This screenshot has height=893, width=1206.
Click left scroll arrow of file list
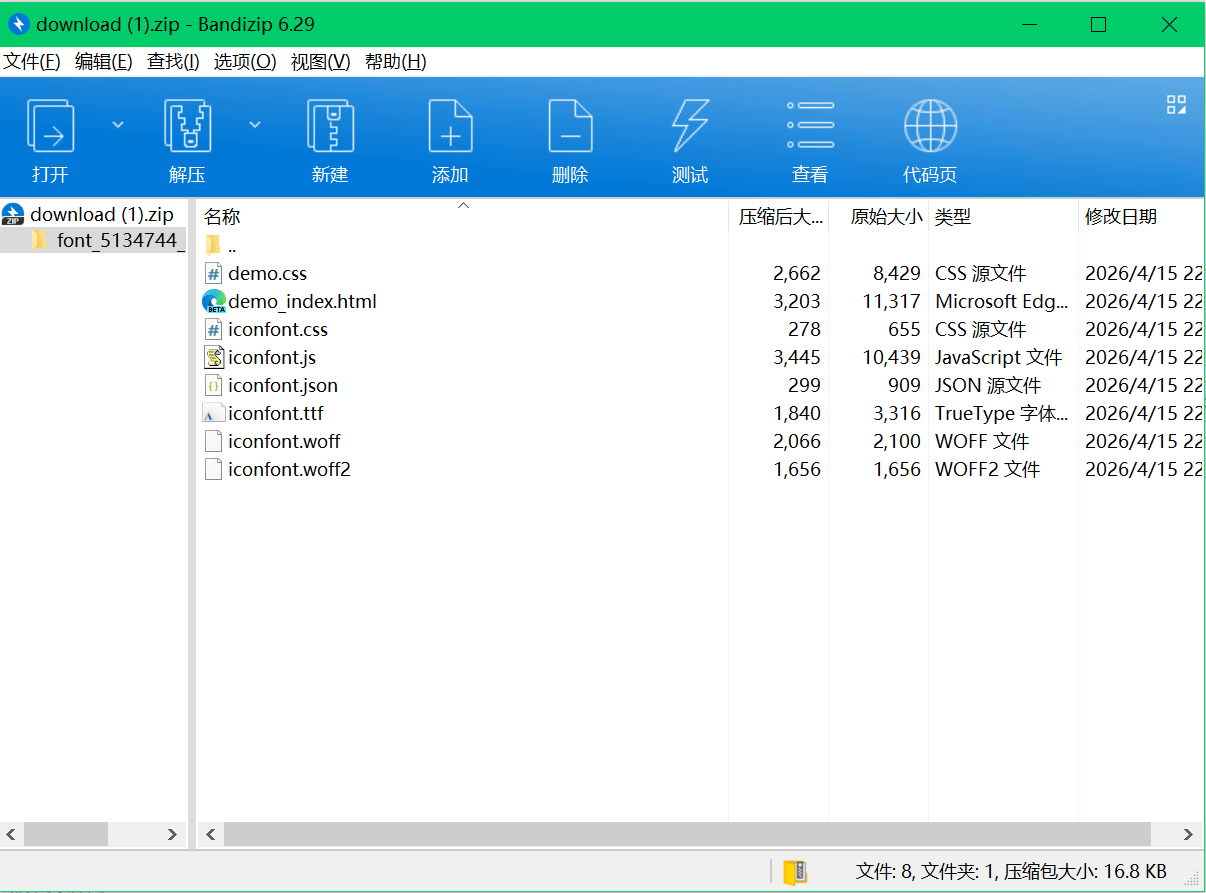coord(211,834)
